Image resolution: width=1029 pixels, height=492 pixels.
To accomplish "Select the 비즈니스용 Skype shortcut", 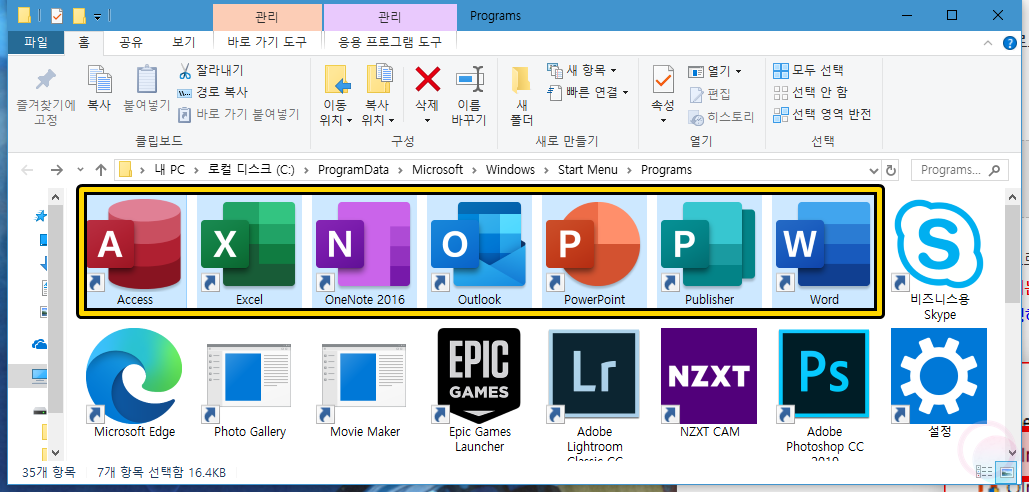I will [x=939, y=258].
